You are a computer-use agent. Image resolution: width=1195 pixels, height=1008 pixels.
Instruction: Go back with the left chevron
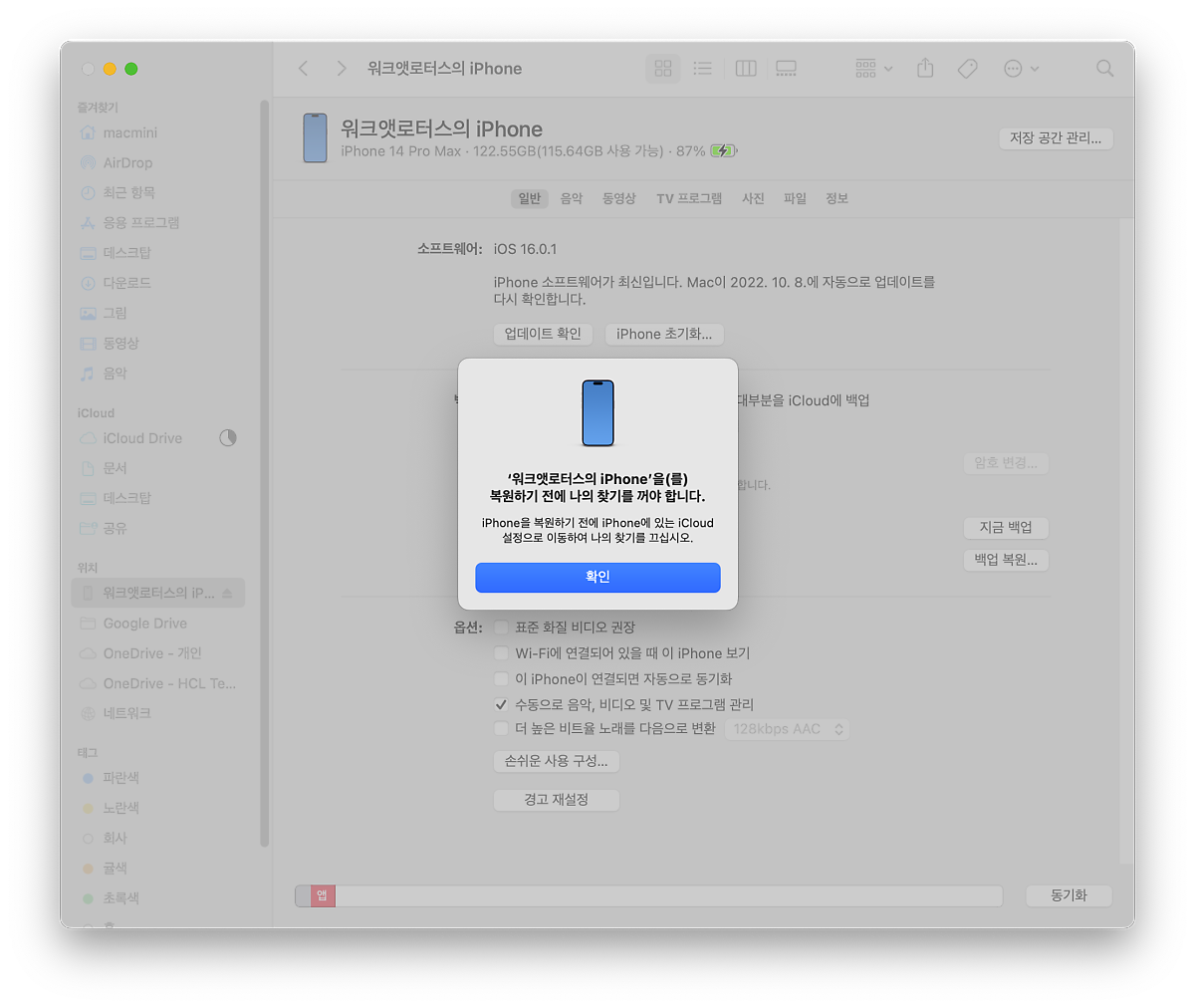(304, 68)
